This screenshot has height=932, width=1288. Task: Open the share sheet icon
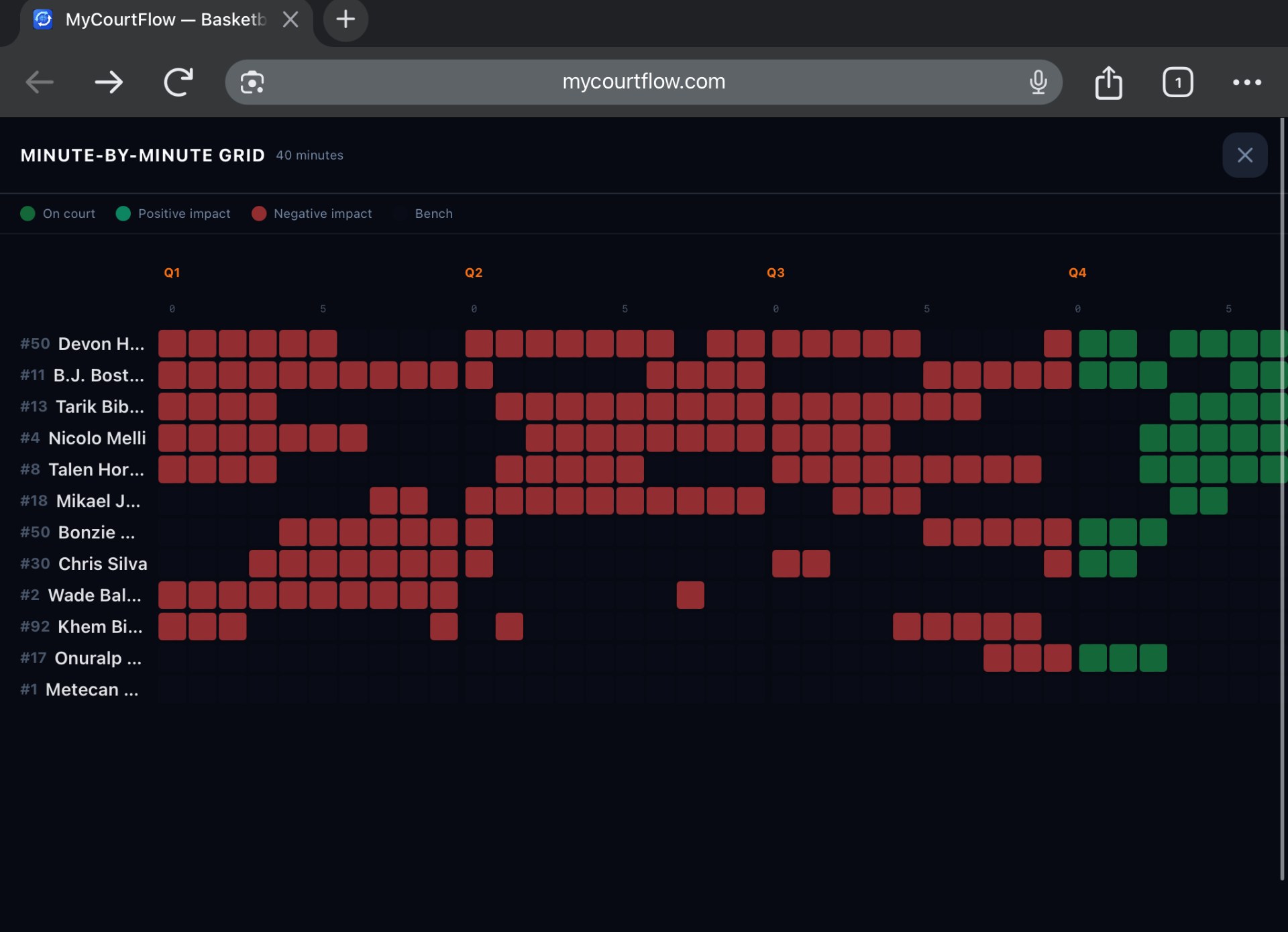point(1108,82)
